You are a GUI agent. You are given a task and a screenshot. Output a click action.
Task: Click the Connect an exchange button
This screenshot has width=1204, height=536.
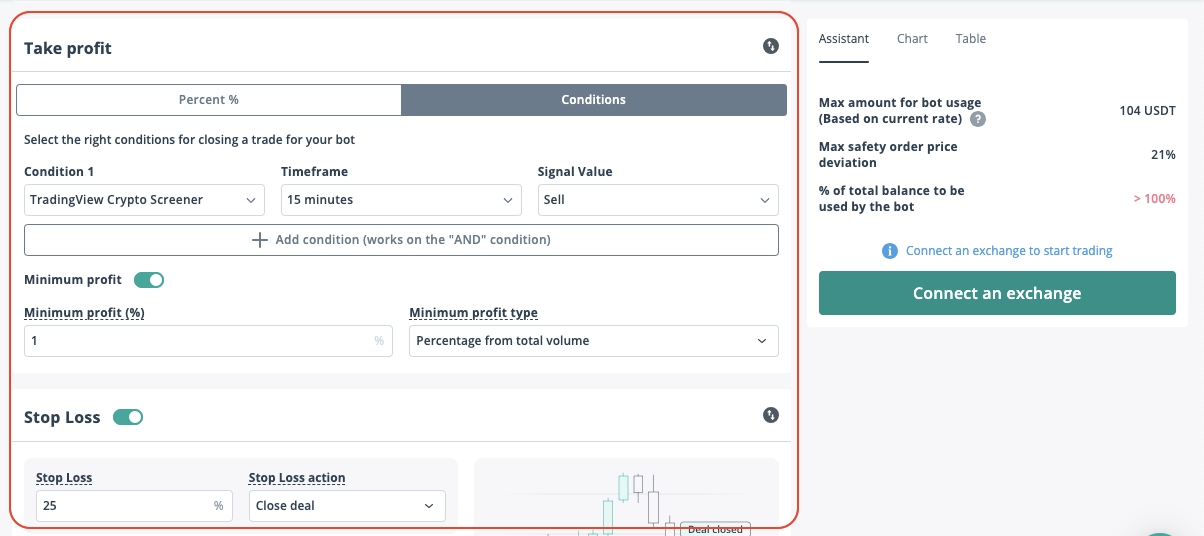(997, 294)
